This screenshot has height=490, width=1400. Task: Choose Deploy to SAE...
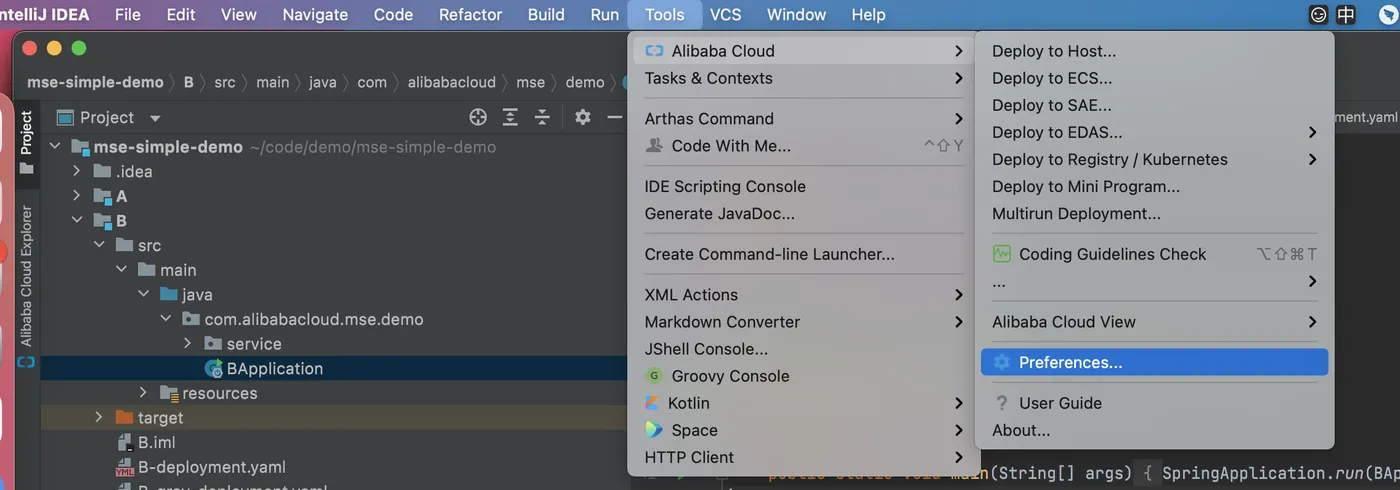[x=1155, y=105]
